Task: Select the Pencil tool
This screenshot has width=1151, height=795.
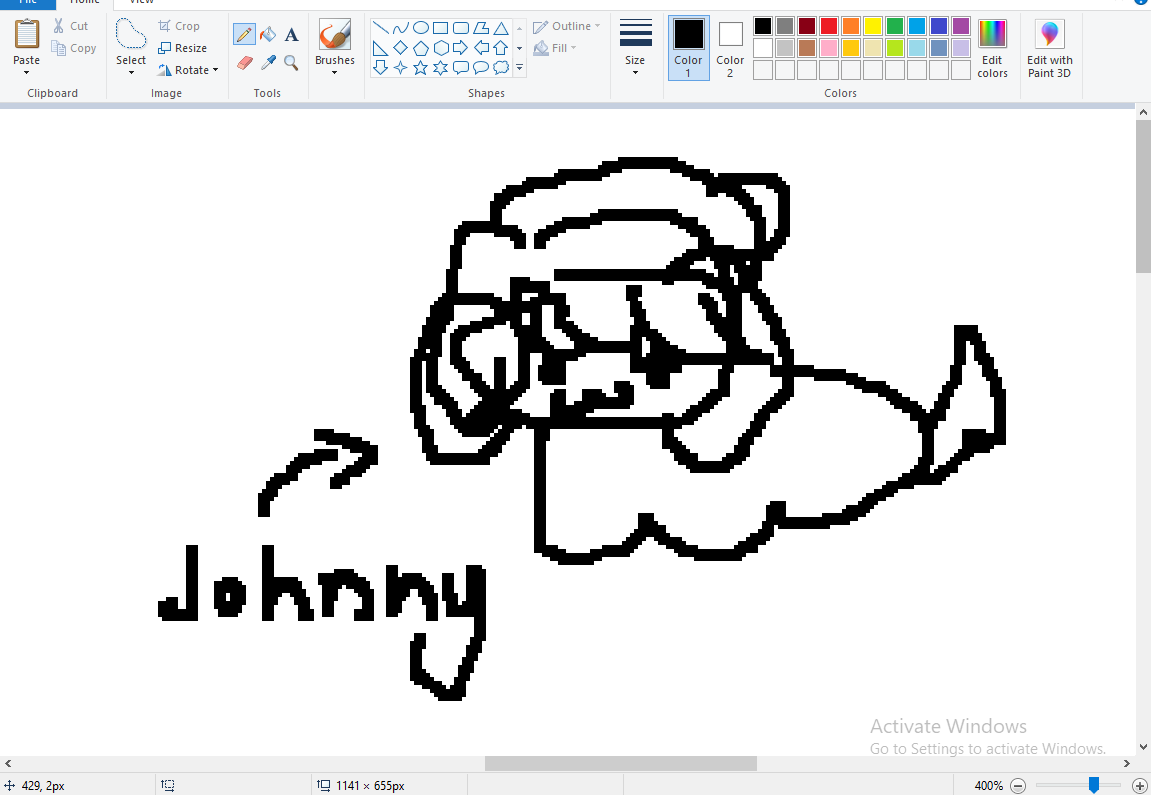Action: click(x=244, y=33)
